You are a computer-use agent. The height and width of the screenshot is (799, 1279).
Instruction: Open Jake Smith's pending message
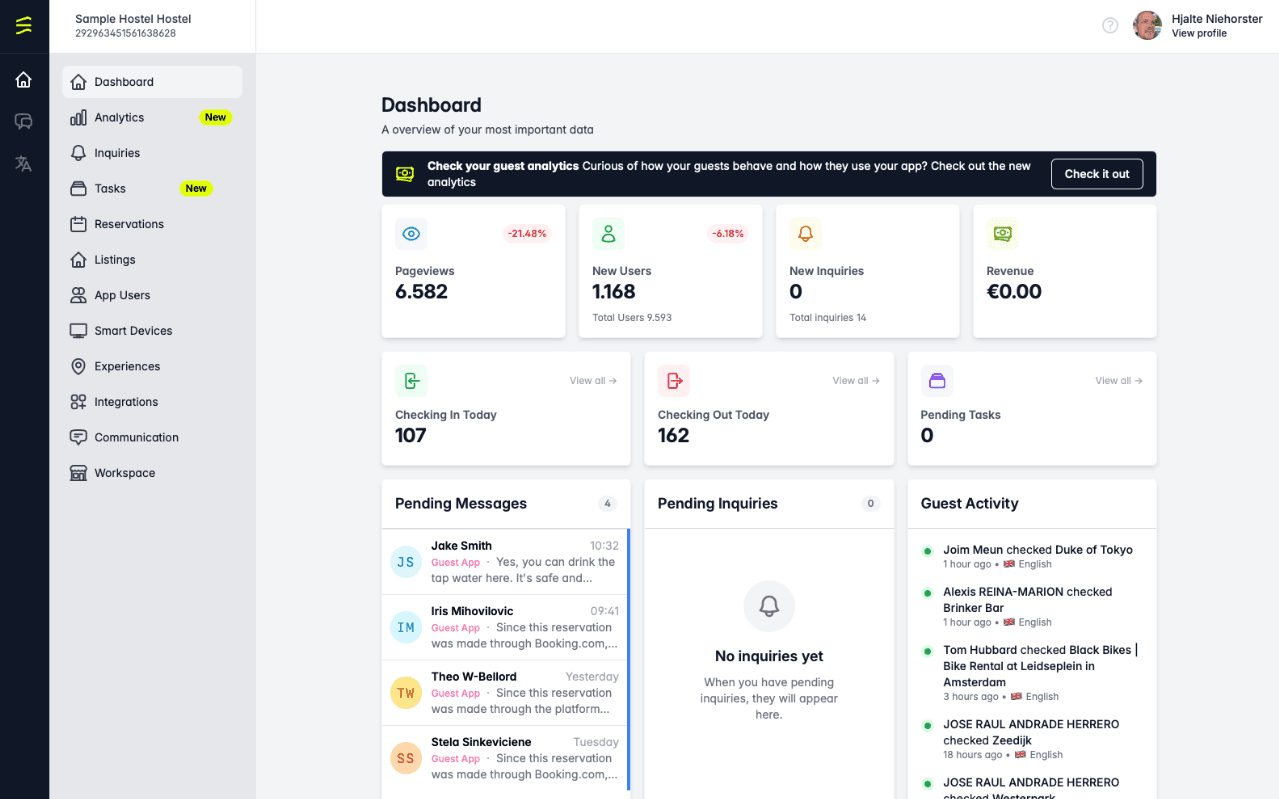pos(505,562)
